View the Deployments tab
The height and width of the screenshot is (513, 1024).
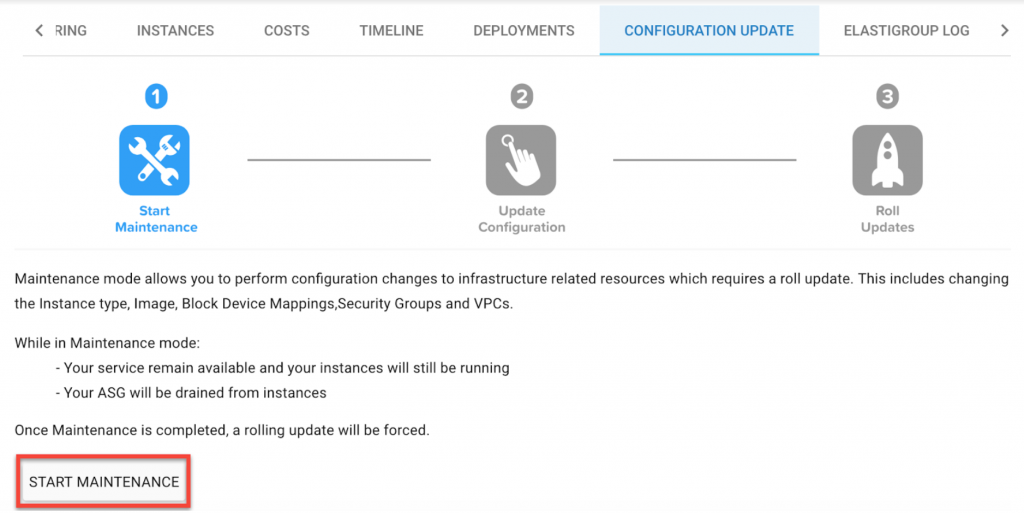click(524, 31)
